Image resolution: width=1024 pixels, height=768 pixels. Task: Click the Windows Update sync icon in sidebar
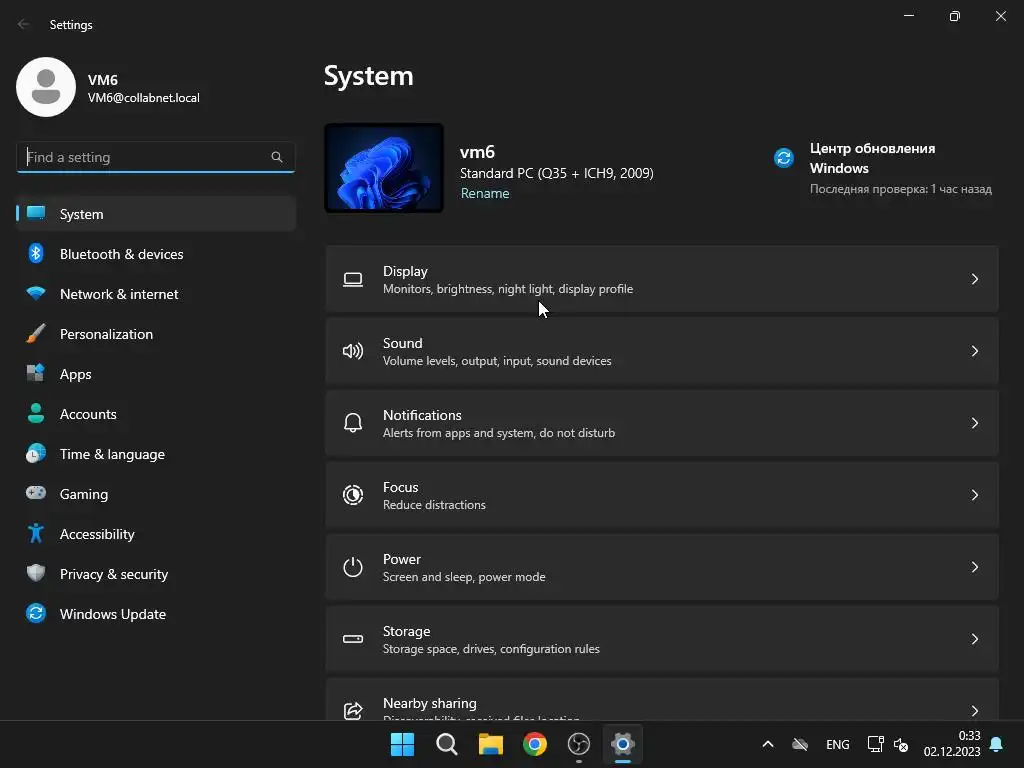pyautogui.click(x=36, y=613)
